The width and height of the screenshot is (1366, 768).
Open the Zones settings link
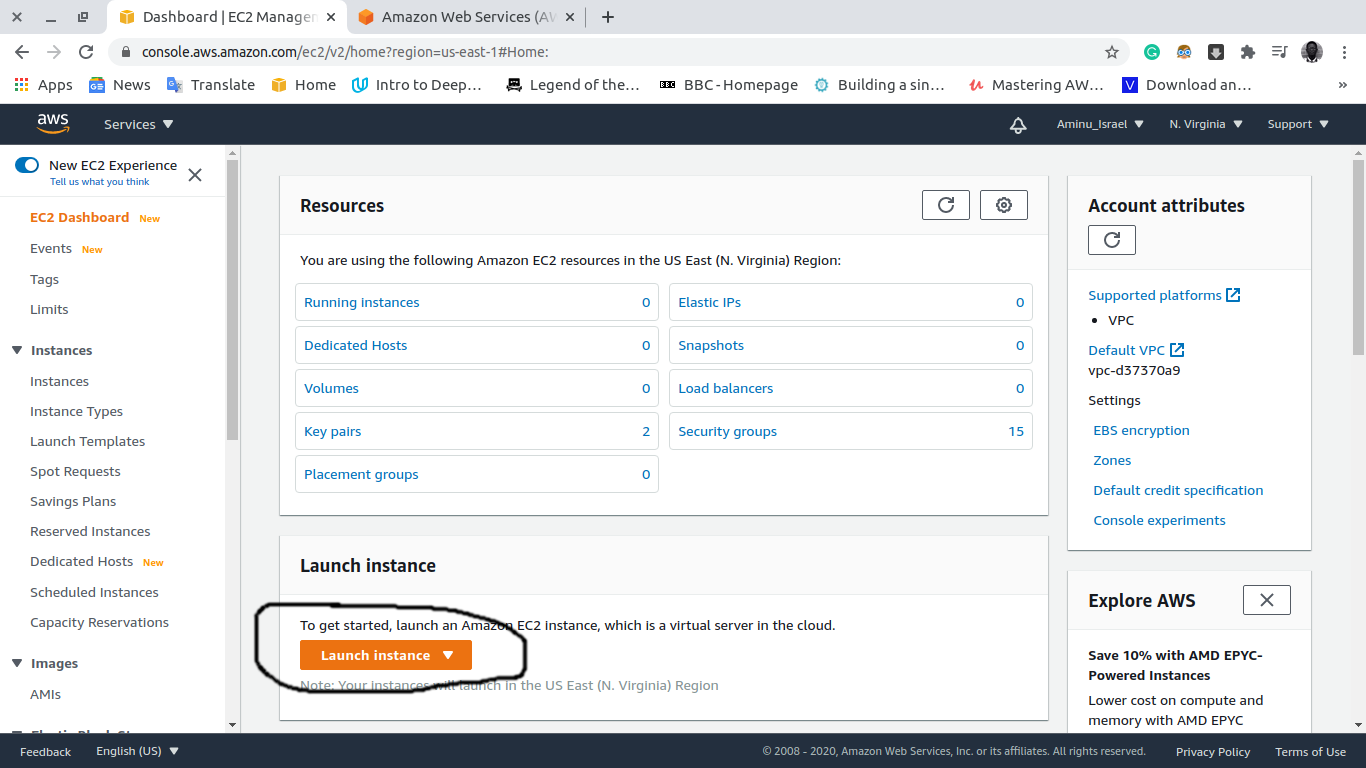1112,460
